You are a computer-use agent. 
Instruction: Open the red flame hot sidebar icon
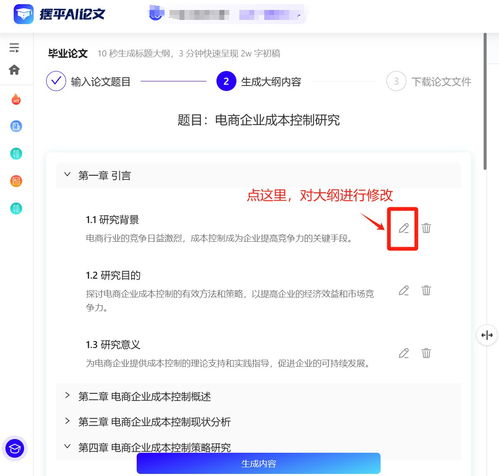16,99
